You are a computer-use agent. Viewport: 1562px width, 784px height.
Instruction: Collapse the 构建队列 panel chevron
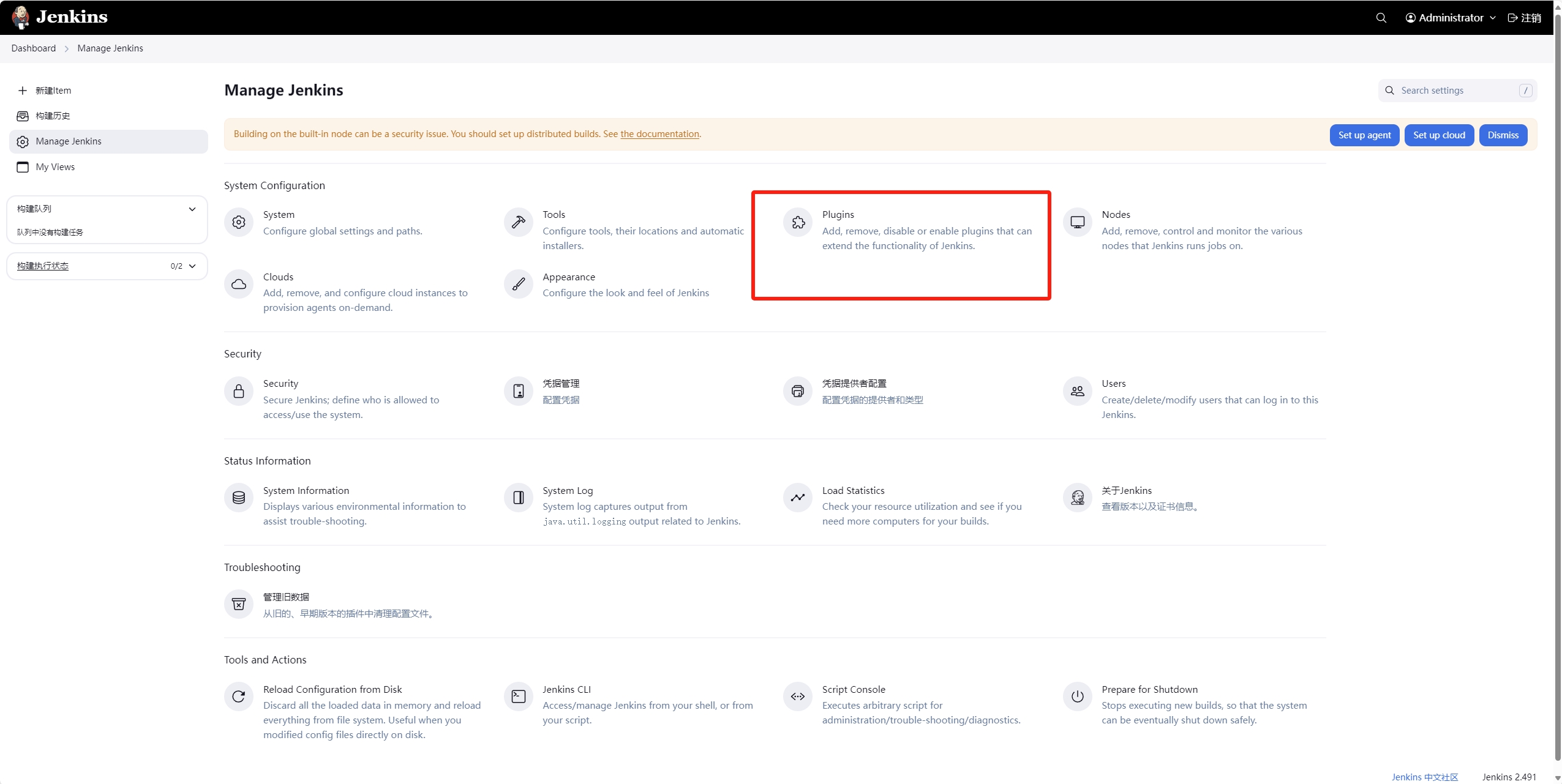(192, 209)
